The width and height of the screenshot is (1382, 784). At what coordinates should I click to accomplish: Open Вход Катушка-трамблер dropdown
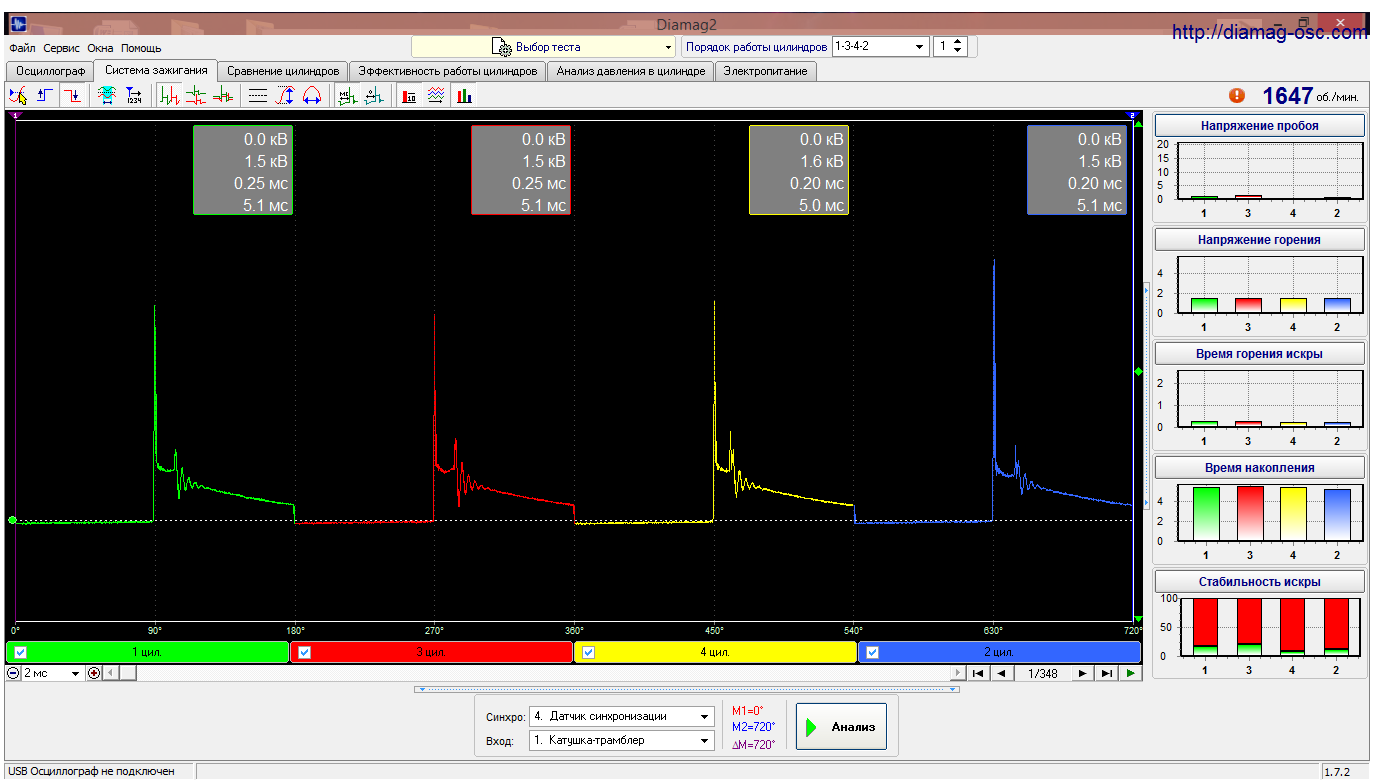click(x=621, y=741)
